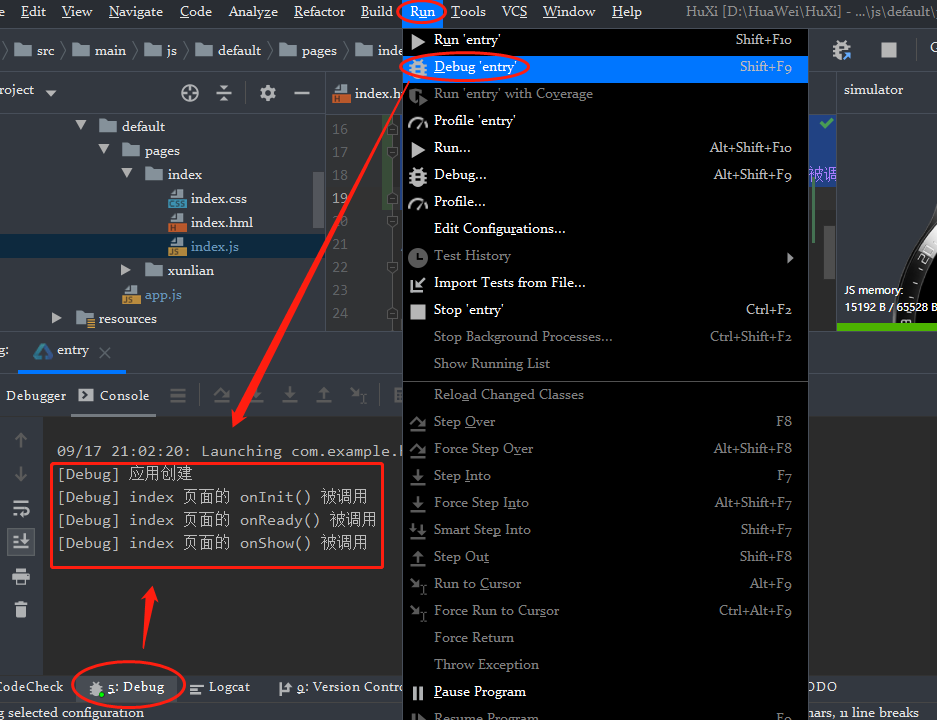Click pages in breadcrumb path
937x720 pixels.
click(x=308, y=51)
